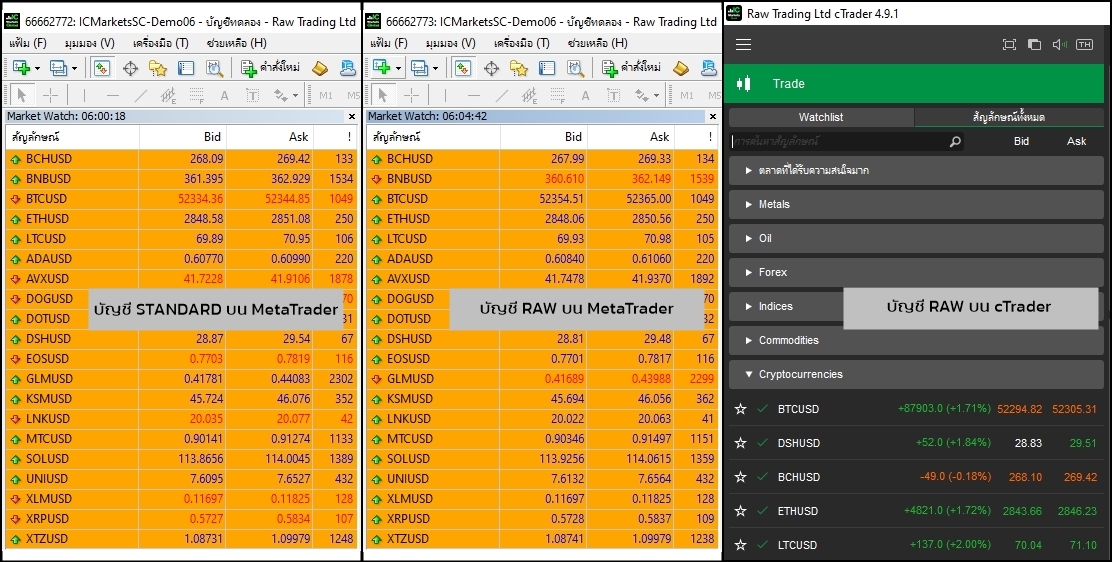Image resolution: width=1112 pixels, height=562 pixels.
Task: Expand Oil group in cTrader
Action: 916,238
